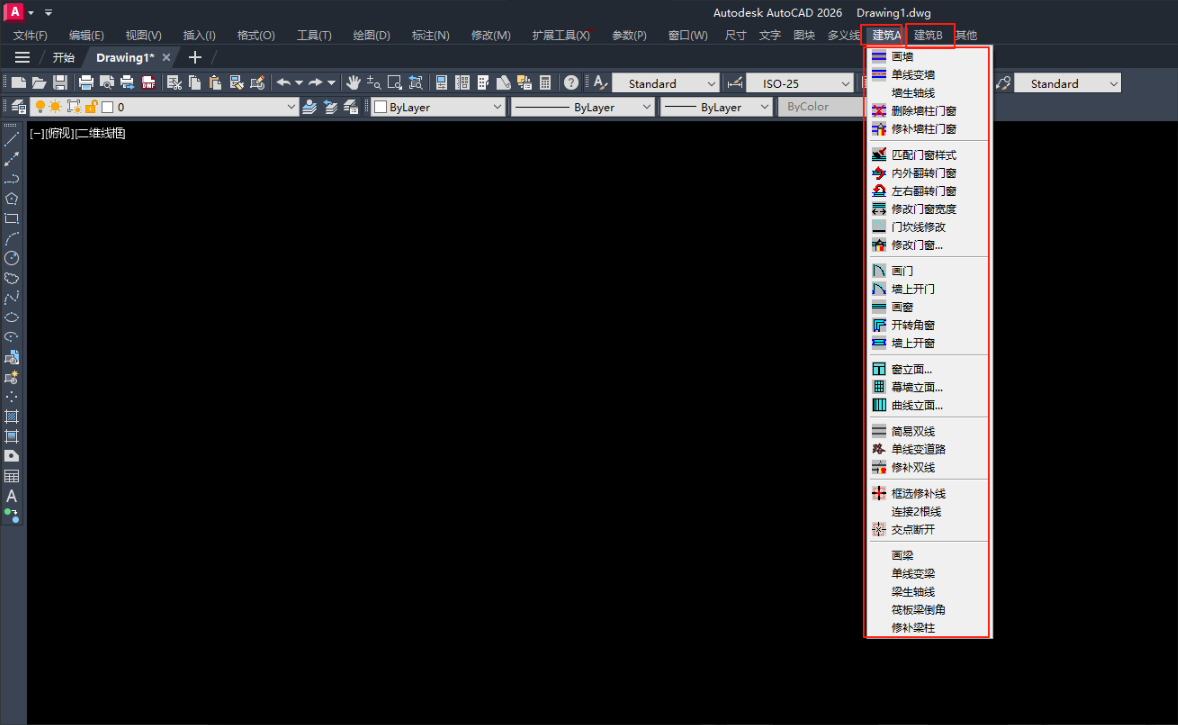This screenshot has width=1178, height=725.
Task: Toggle the layer lock padlock
Action: click(x=92, y=106)
